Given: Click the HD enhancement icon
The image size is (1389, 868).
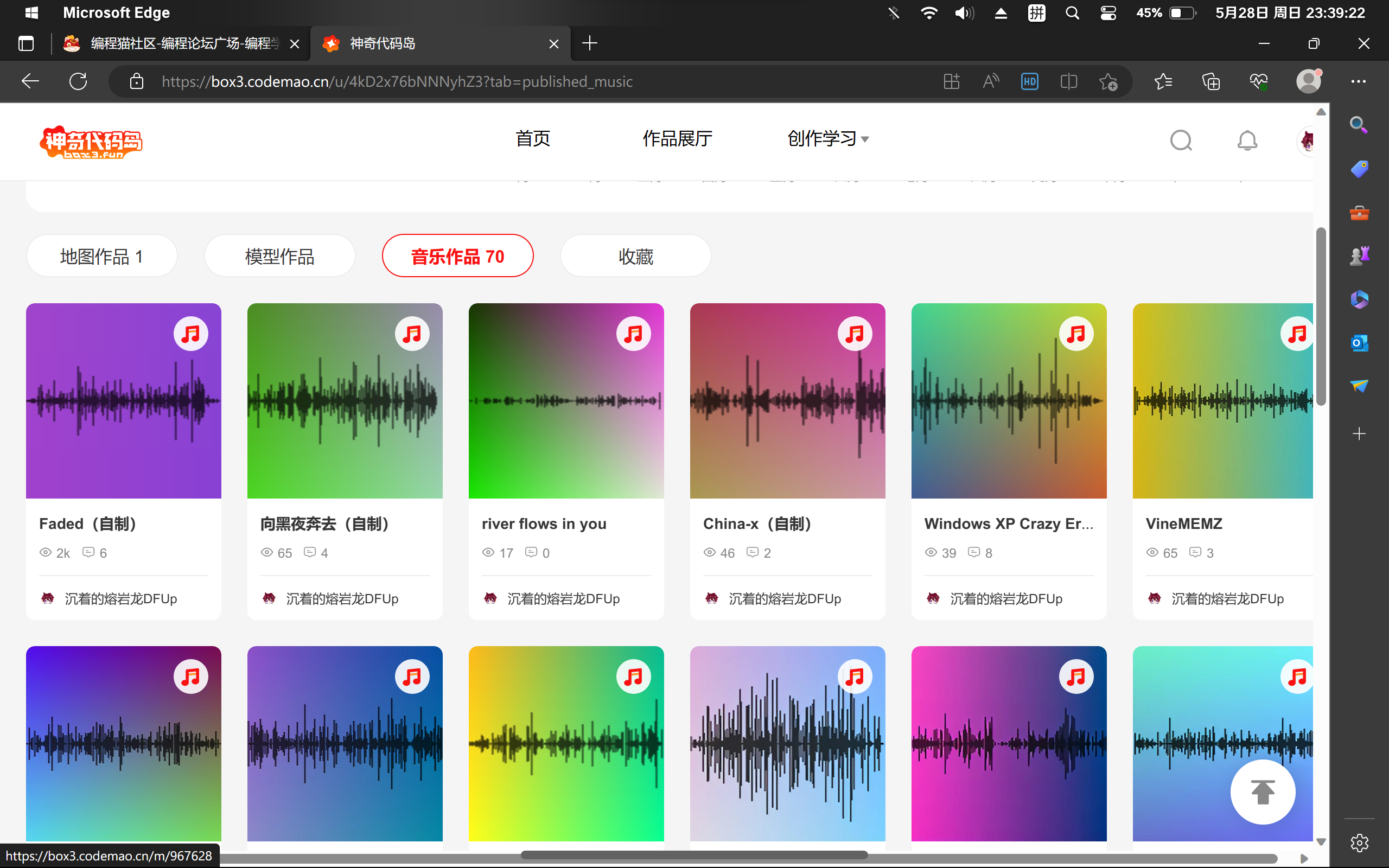Looking at the screenshot, I should click(x=1030, y=81).
